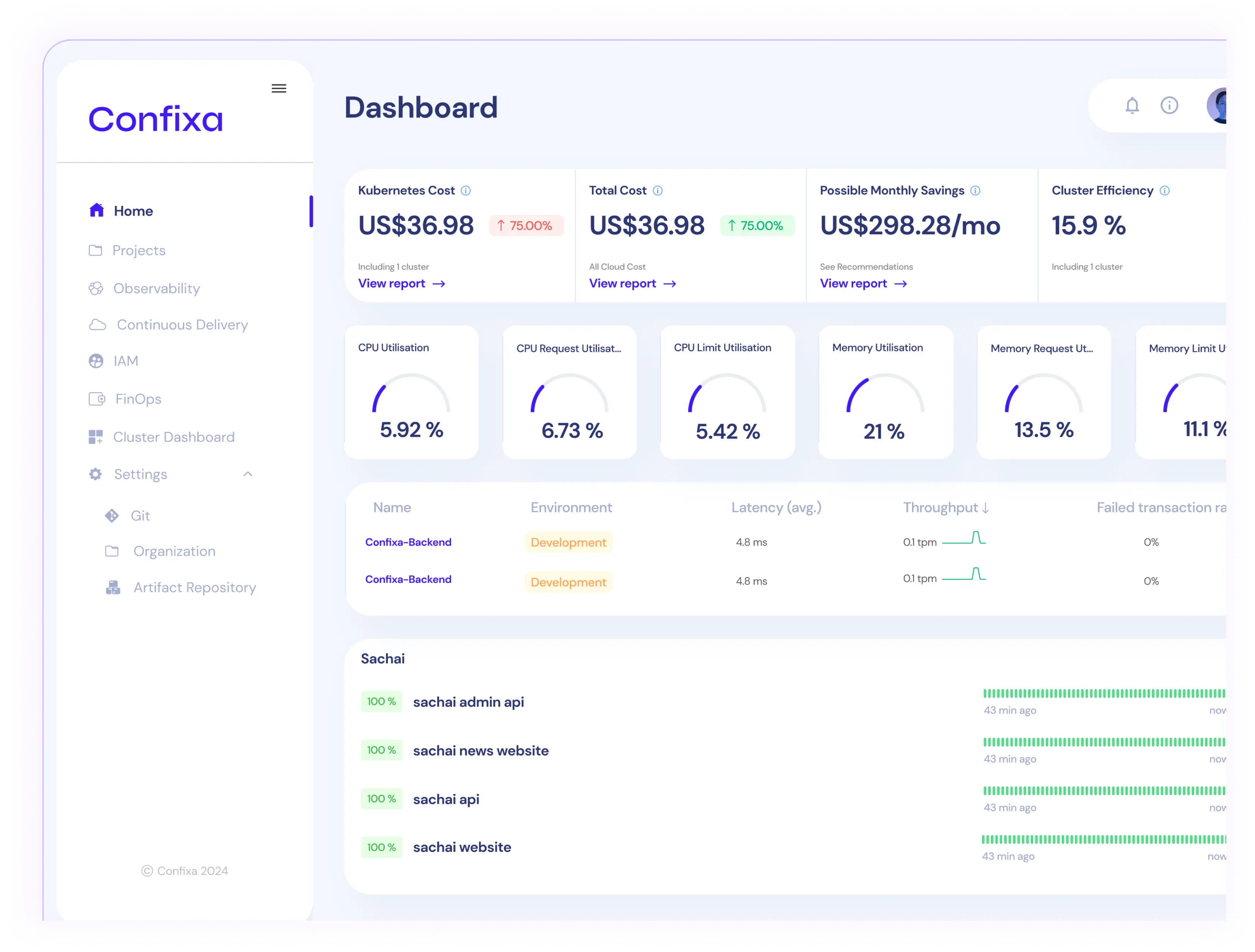Open the Projects menu item
This screenshot has width=1255, height=952.
point(138,250)
